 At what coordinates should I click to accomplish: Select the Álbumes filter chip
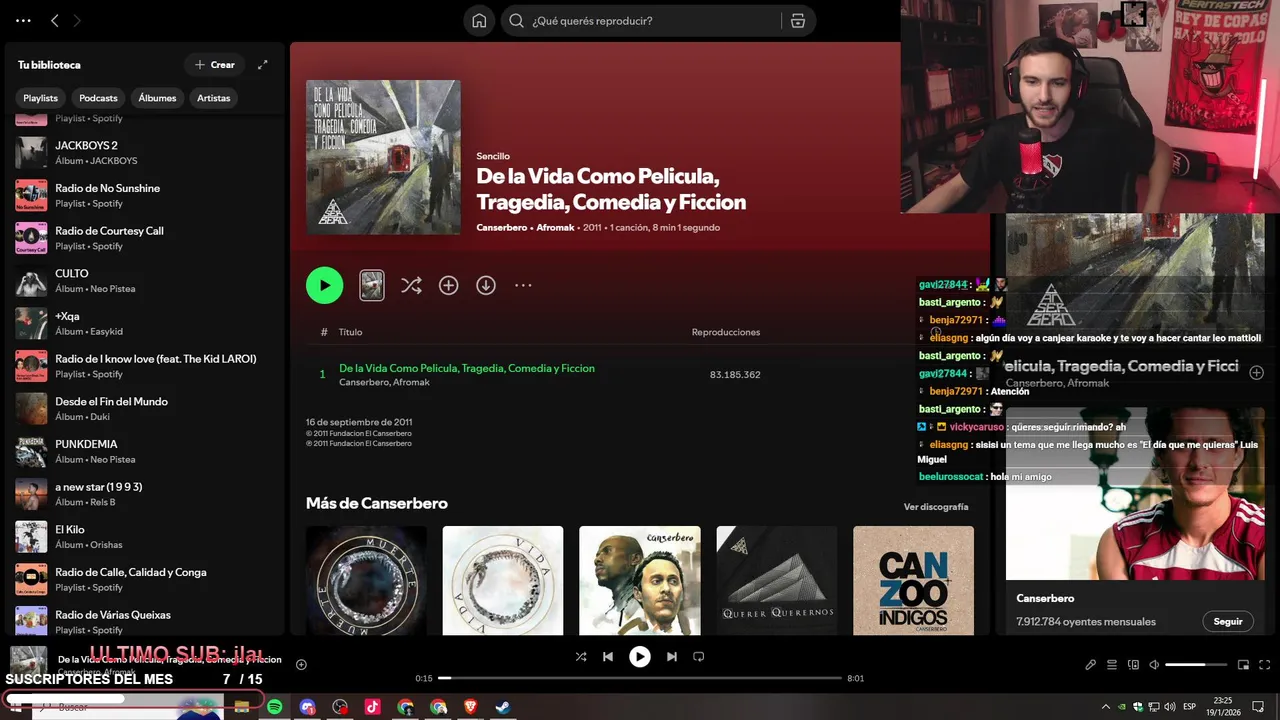[157, 98]
